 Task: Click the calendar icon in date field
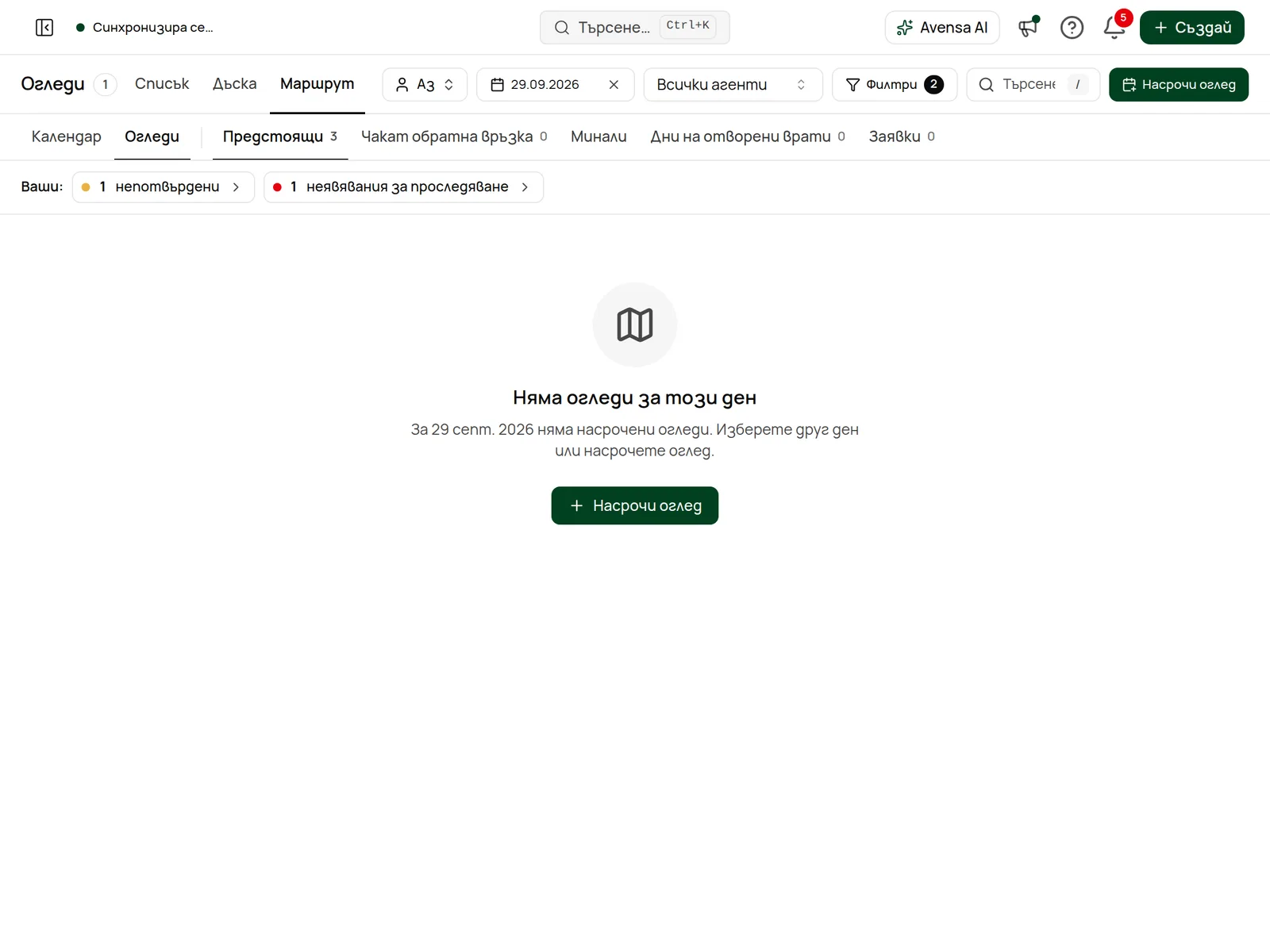tap(498, 85)
